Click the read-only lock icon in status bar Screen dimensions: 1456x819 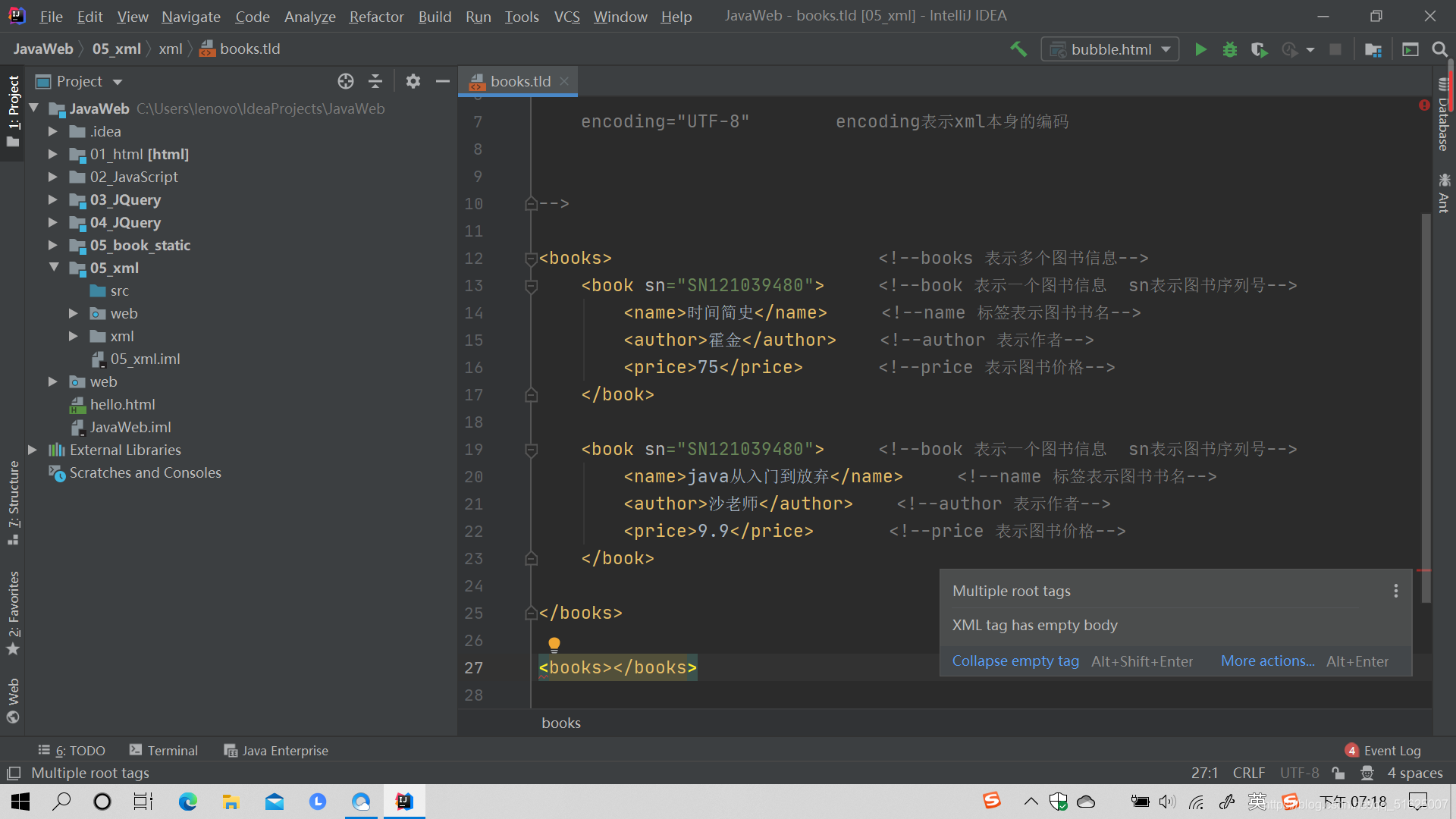coord(1338,773)
